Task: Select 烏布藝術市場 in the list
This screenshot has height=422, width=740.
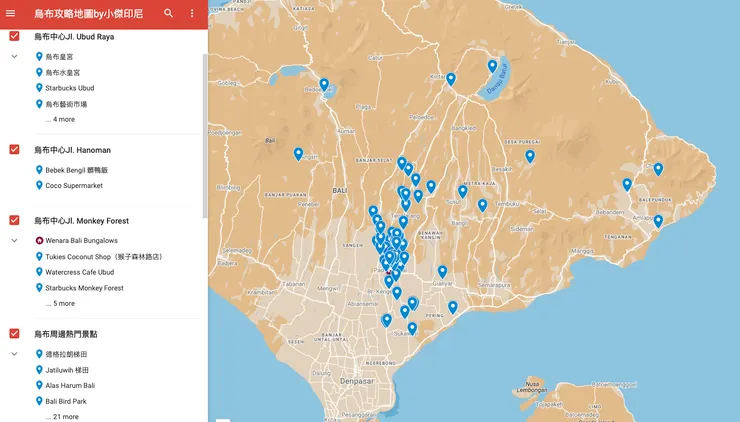Action: [x=66, y=104]
